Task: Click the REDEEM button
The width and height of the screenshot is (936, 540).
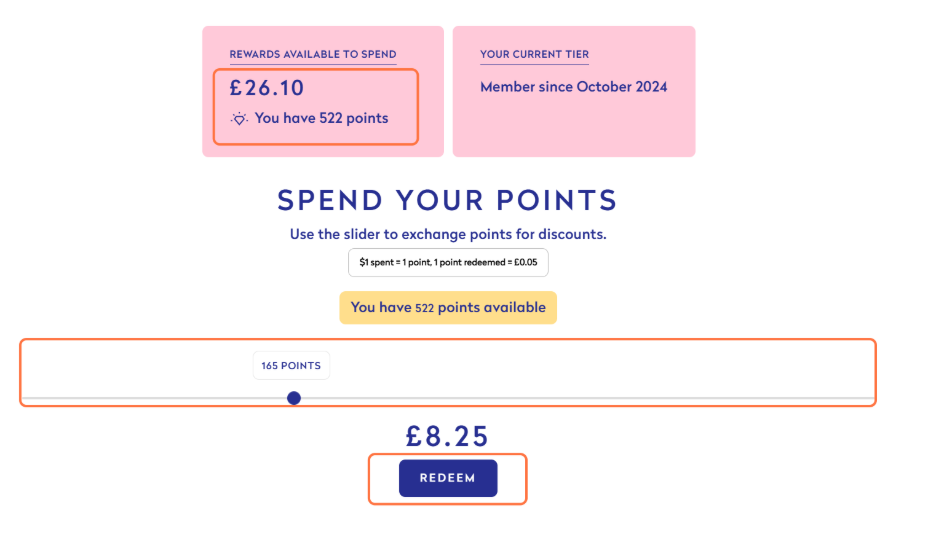Action: pyautogui.click(x=447, y=478)
